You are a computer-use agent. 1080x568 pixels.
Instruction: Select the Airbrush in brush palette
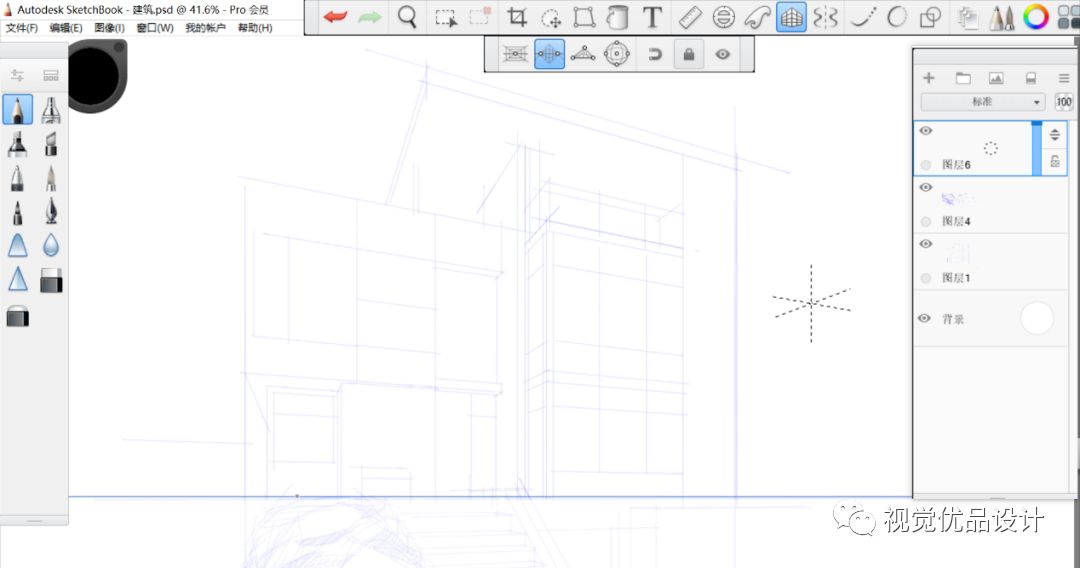point(51,110)
